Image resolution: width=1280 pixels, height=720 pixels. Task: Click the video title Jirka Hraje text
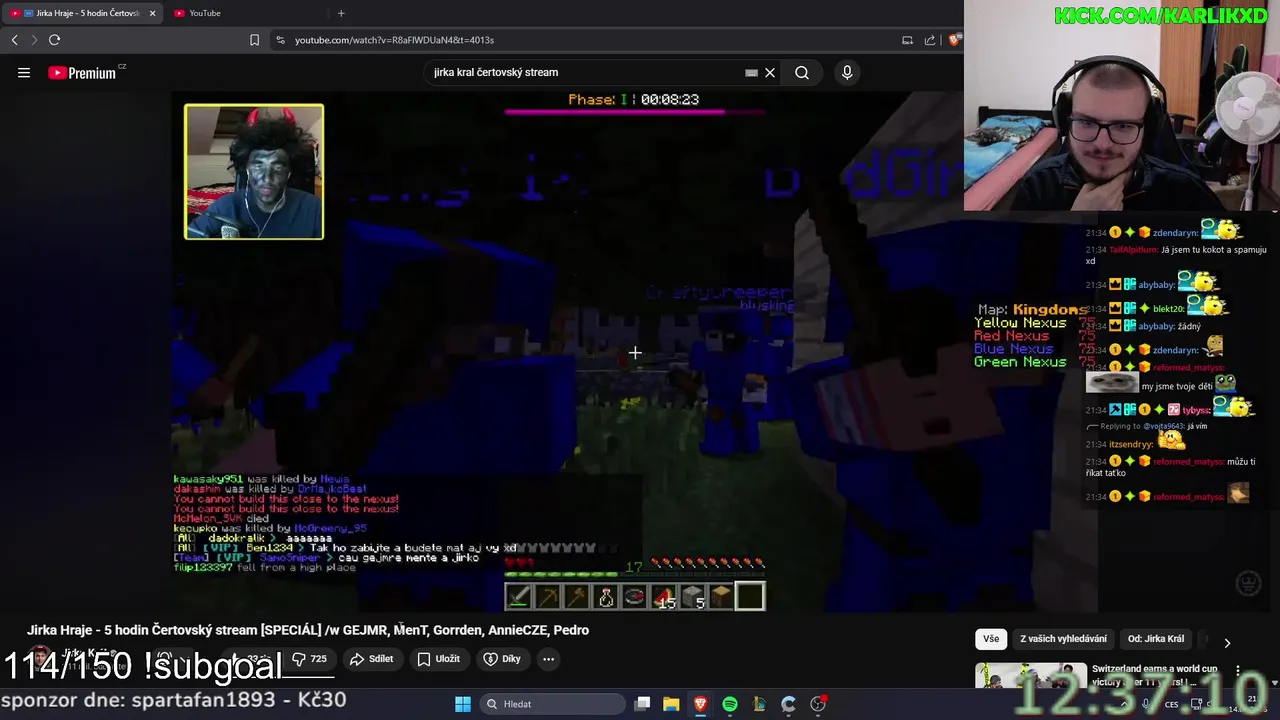click(x=308, y=630)
